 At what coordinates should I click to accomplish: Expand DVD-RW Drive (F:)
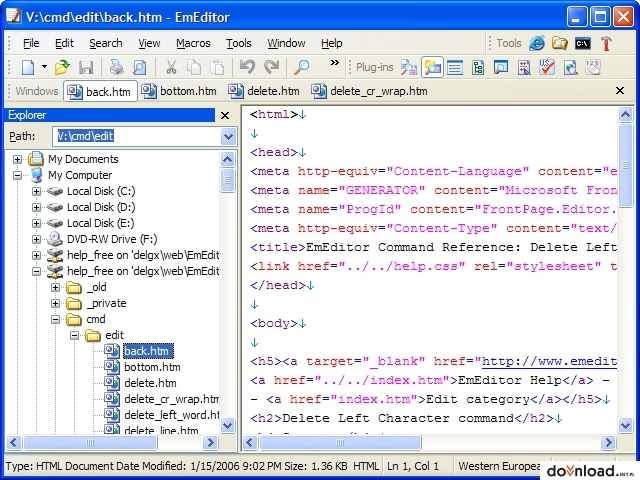click(x=36, y=239)
